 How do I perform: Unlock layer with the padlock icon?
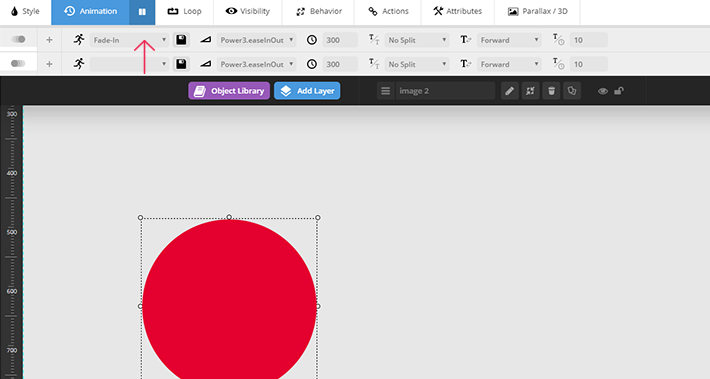point(619,91)
